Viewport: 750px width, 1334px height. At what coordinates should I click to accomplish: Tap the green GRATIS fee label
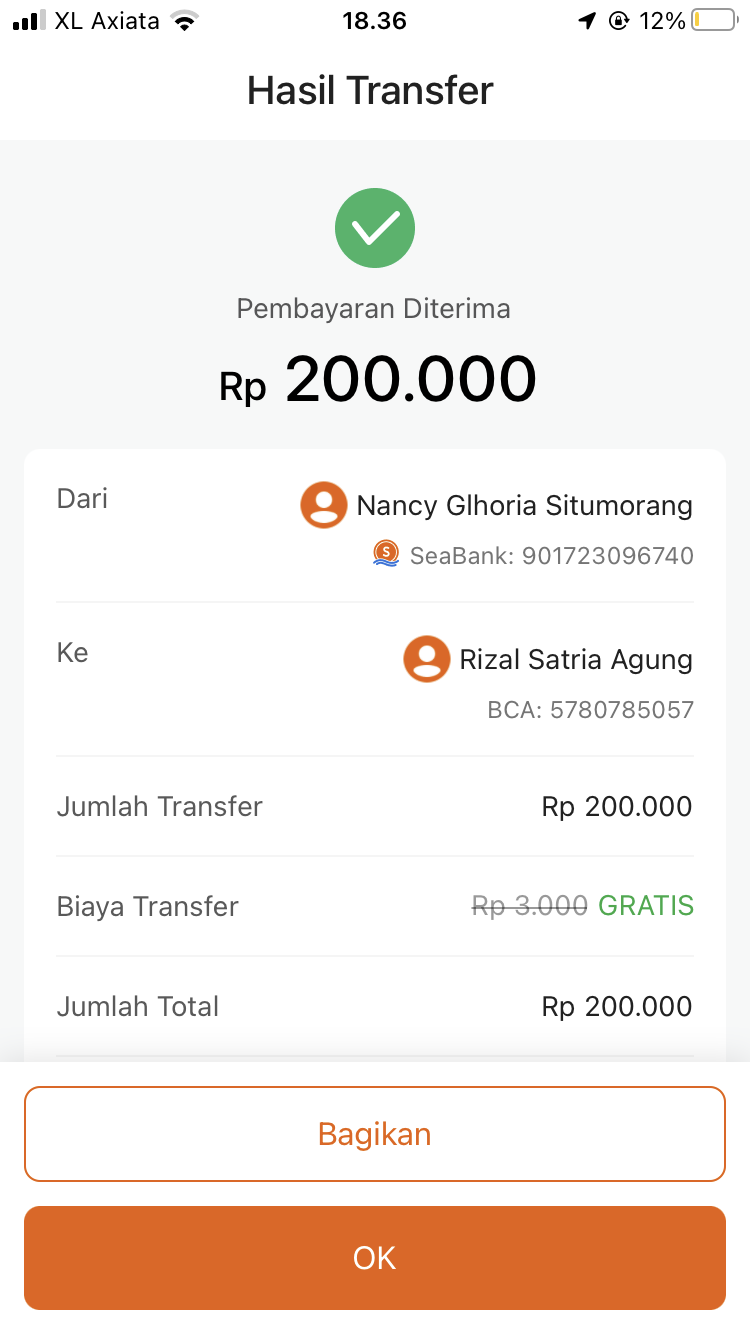point(646,906)
